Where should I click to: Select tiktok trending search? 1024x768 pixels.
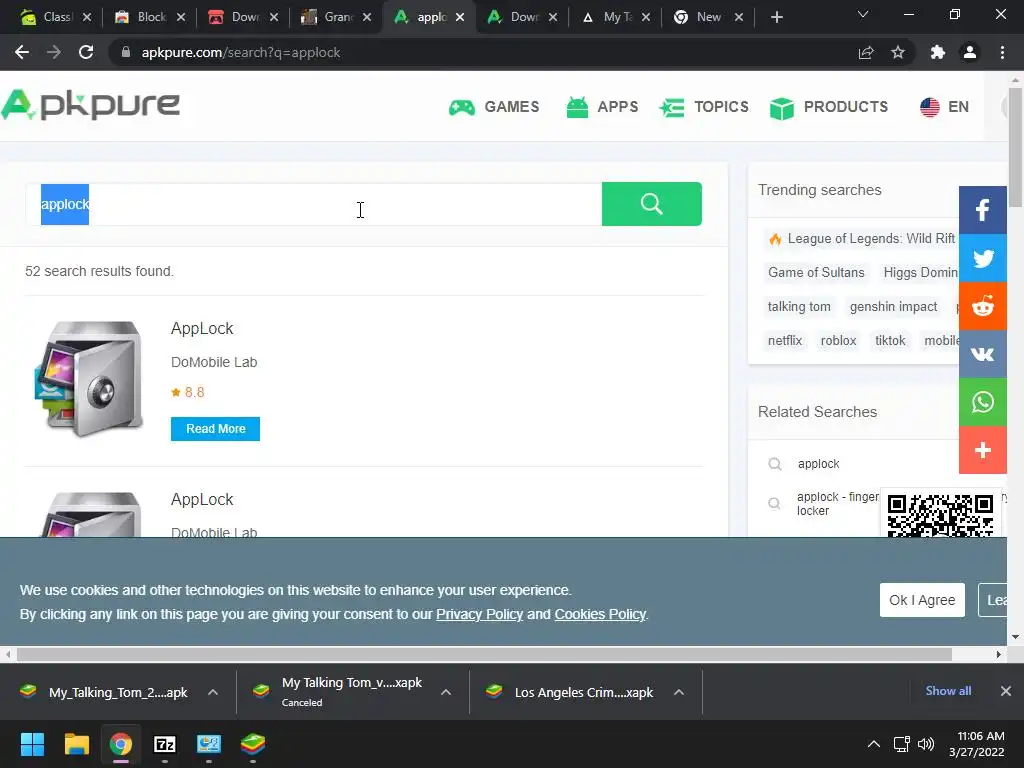(890, 341)
